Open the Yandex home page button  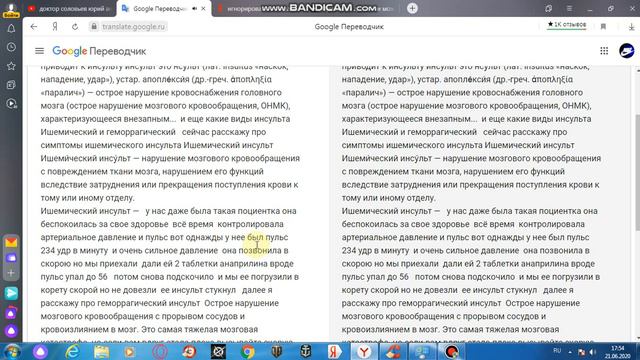[55, 27]
